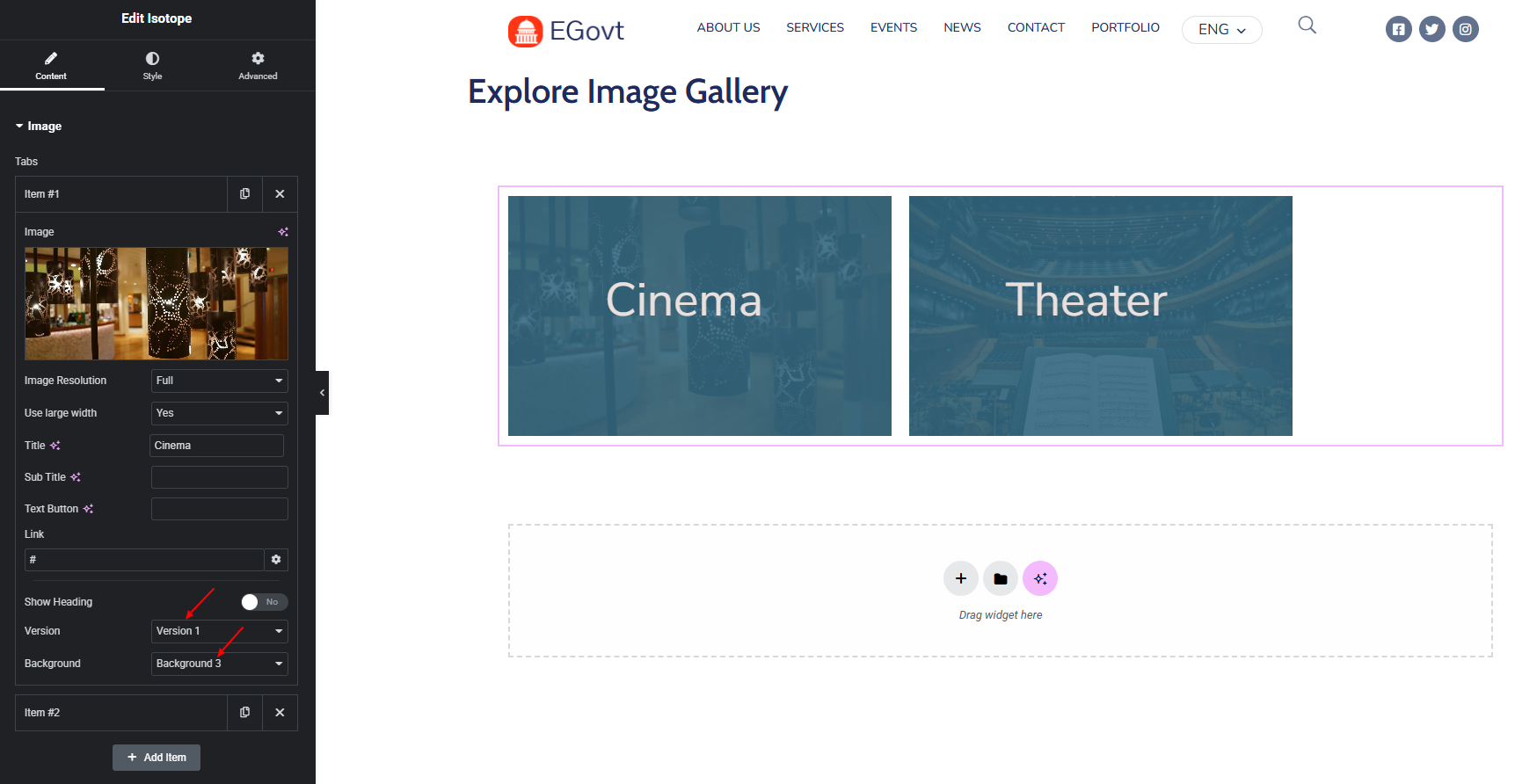Collapse the Image section

(39, 127)
